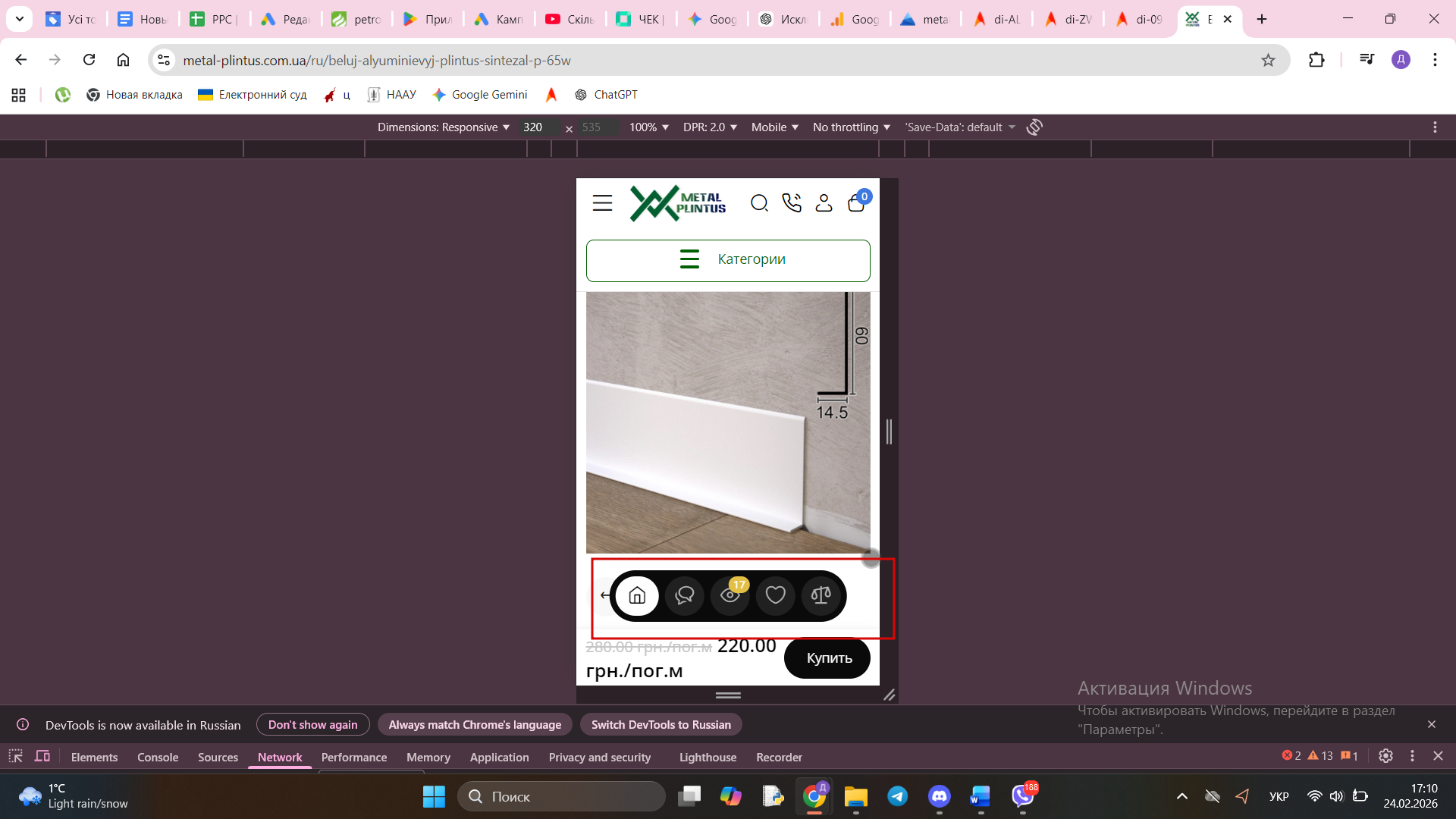This screenshot has width=1456, height=819.
Task: Click the home icon in floating black bar
Action: (637, 595)
